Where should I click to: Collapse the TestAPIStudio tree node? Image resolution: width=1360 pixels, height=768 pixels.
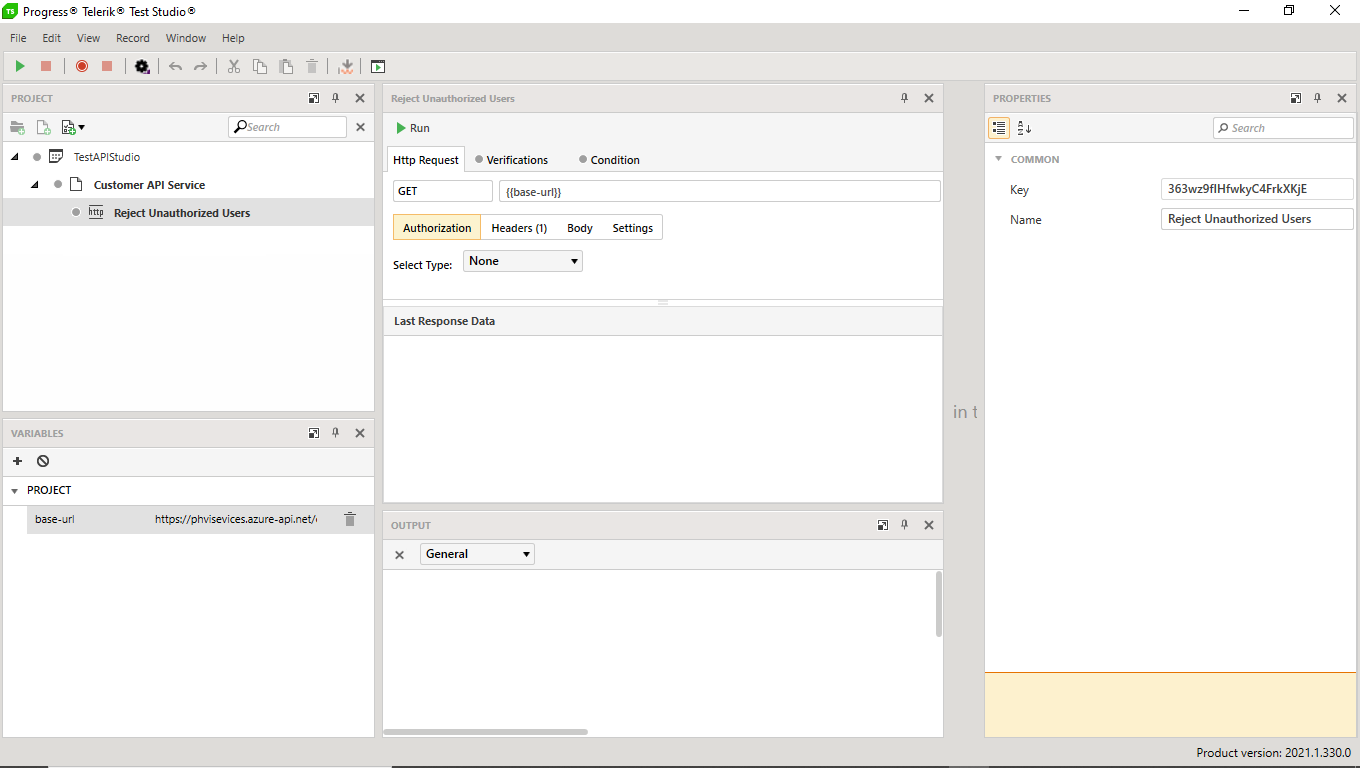coord(15,157)
